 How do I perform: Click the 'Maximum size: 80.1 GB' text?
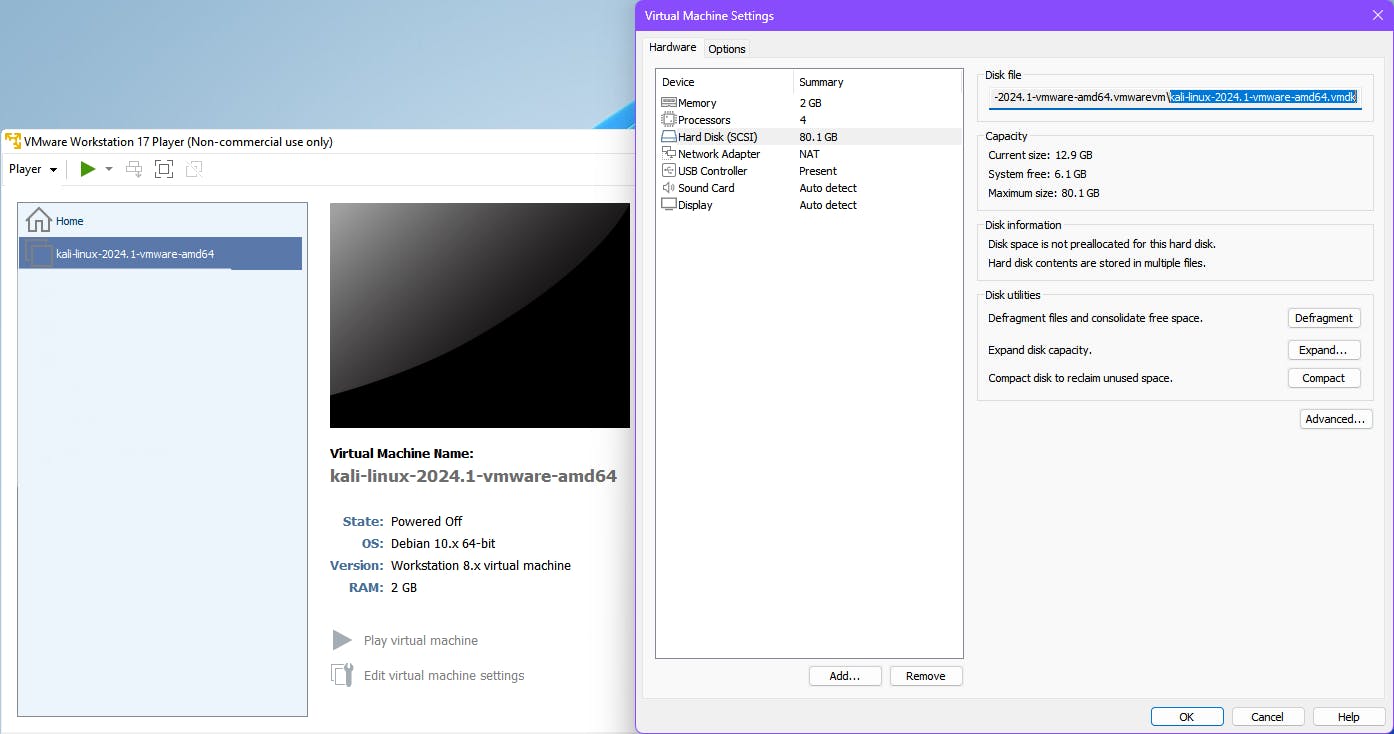pyautogui.click(x=1044, y=193)
